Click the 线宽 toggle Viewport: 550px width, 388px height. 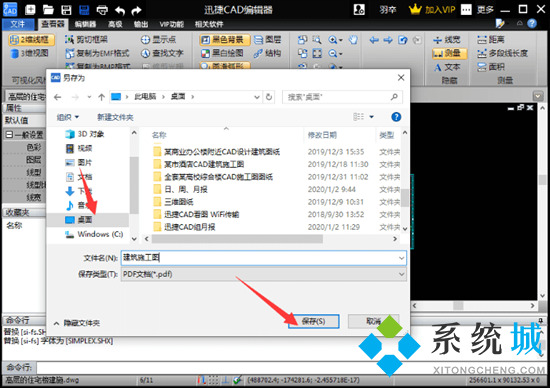click(447, 40)
